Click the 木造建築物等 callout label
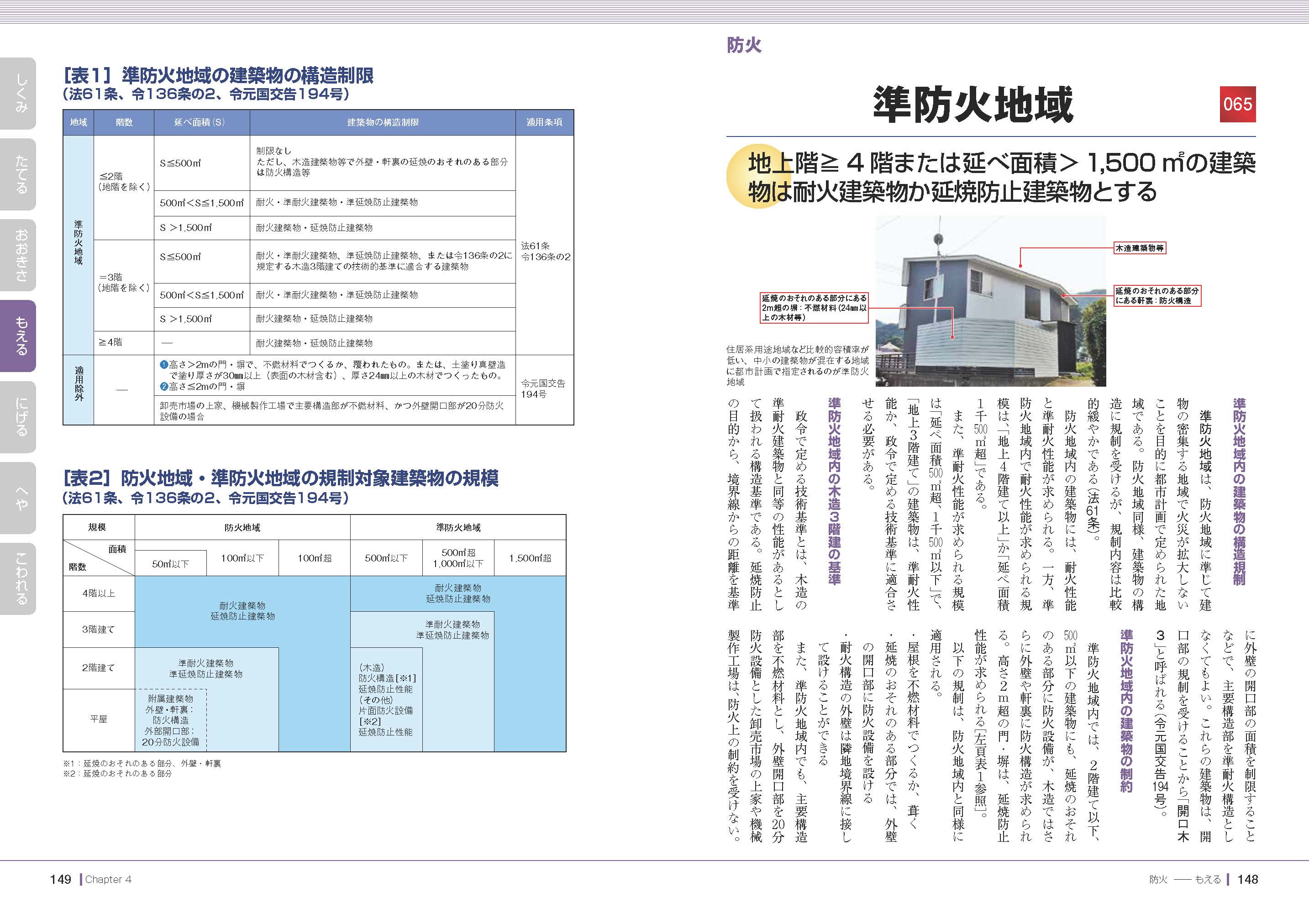 pos(1140,248)
